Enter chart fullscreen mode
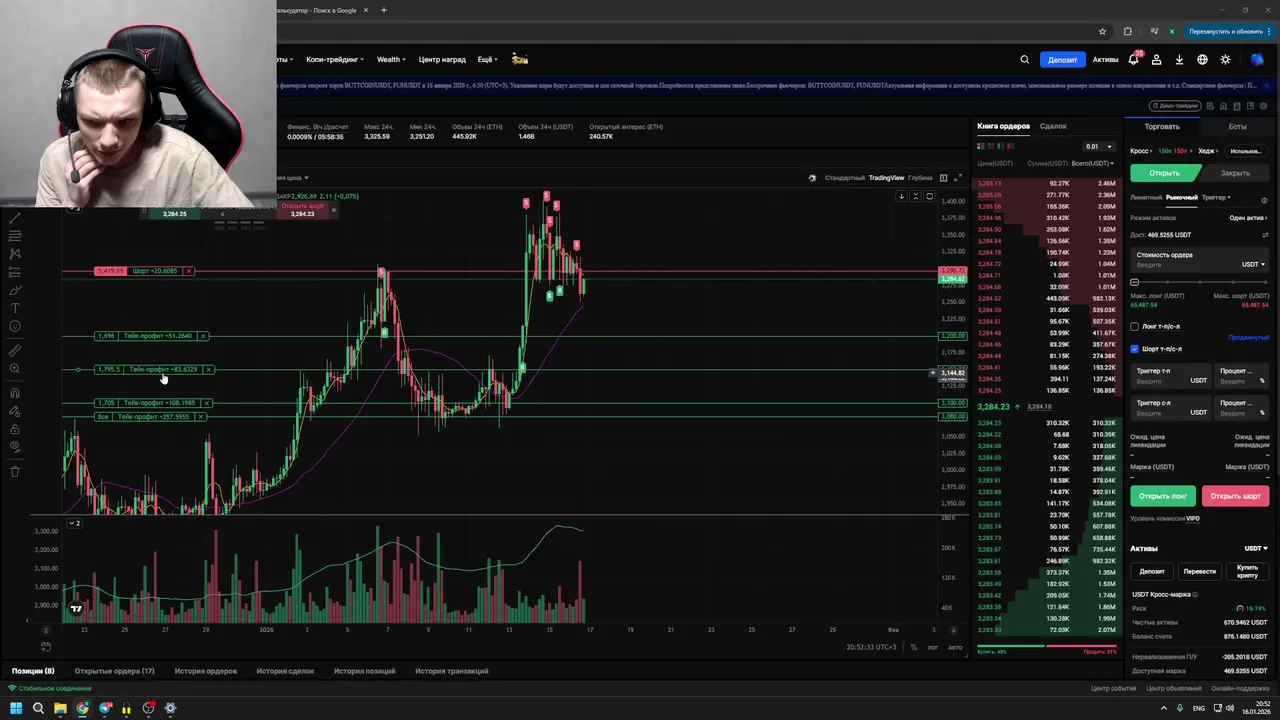The height and width of the screenshot is (720, 1280). (x=958, y=178)
